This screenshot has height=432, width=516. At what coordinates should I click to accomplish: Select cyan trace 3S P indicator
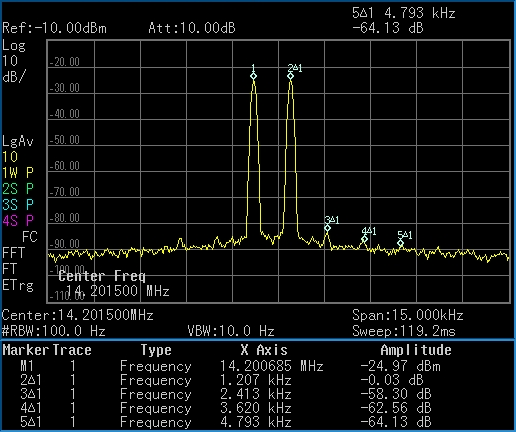click(x=18, y=205)
